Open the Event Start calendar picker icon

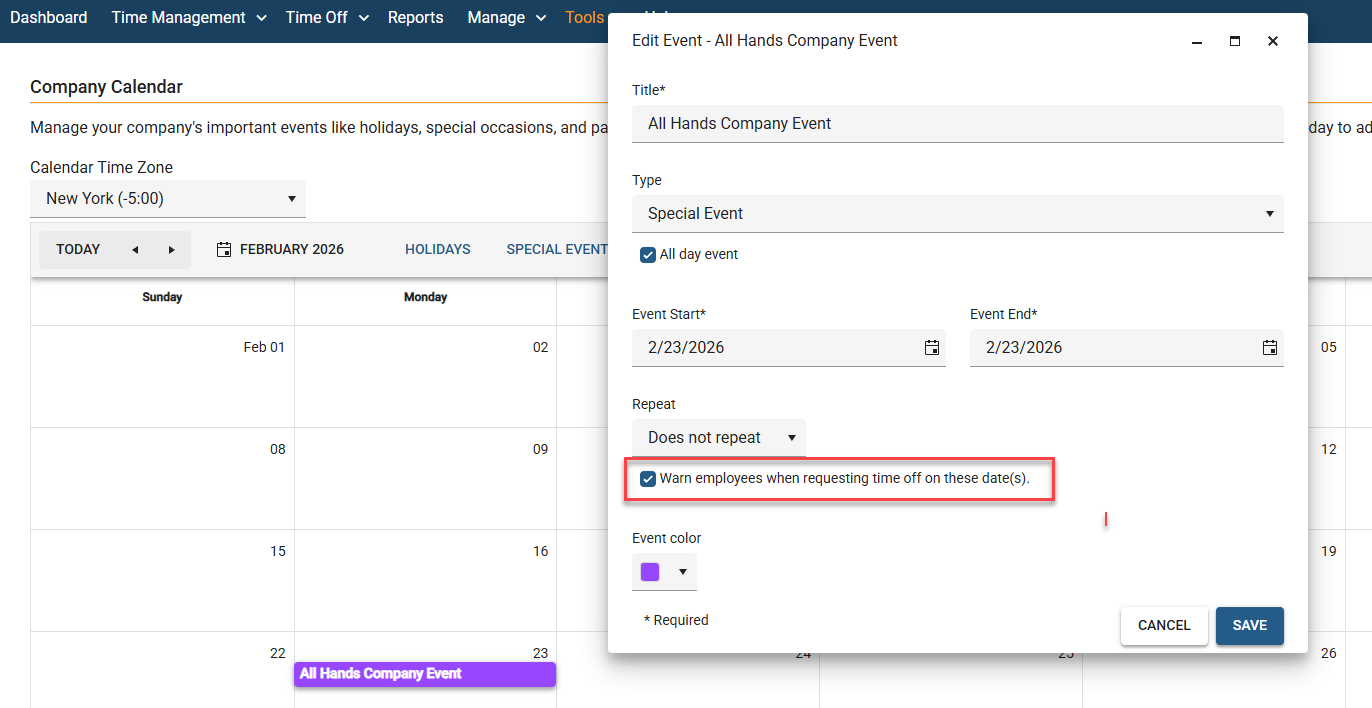click(931, 348)
